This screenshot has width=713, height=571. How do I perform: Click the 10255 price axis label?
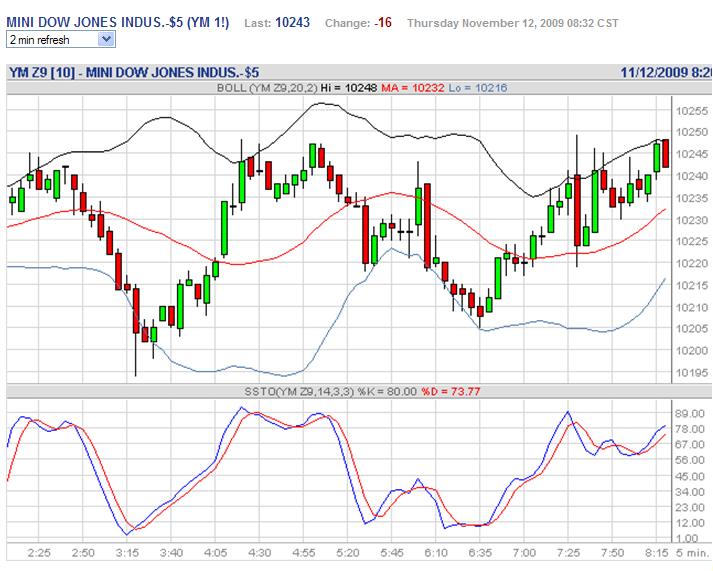[692, 111]
